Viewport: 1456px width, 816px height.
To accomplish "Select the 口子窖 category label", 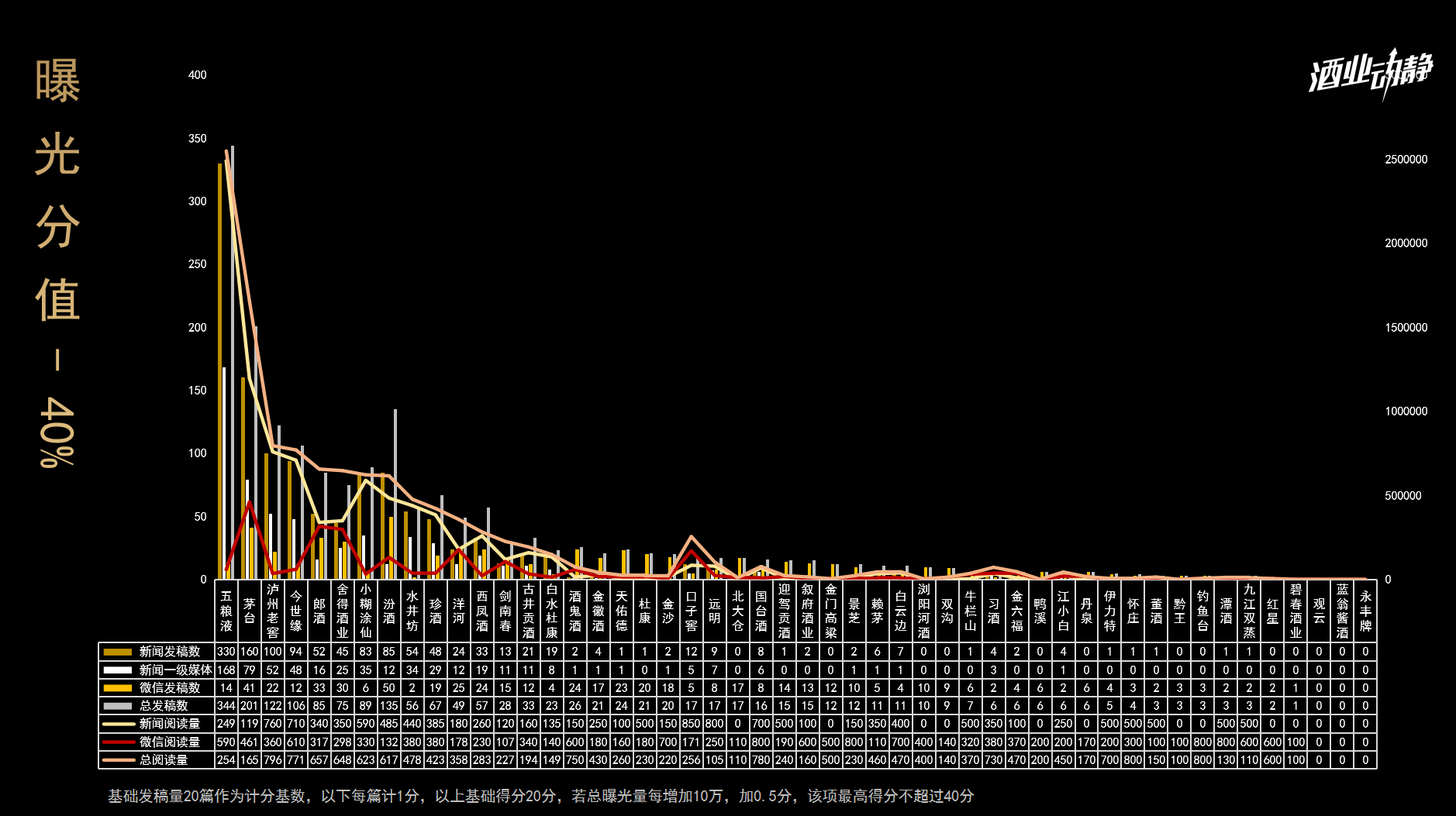I will (x=691, y=611).
